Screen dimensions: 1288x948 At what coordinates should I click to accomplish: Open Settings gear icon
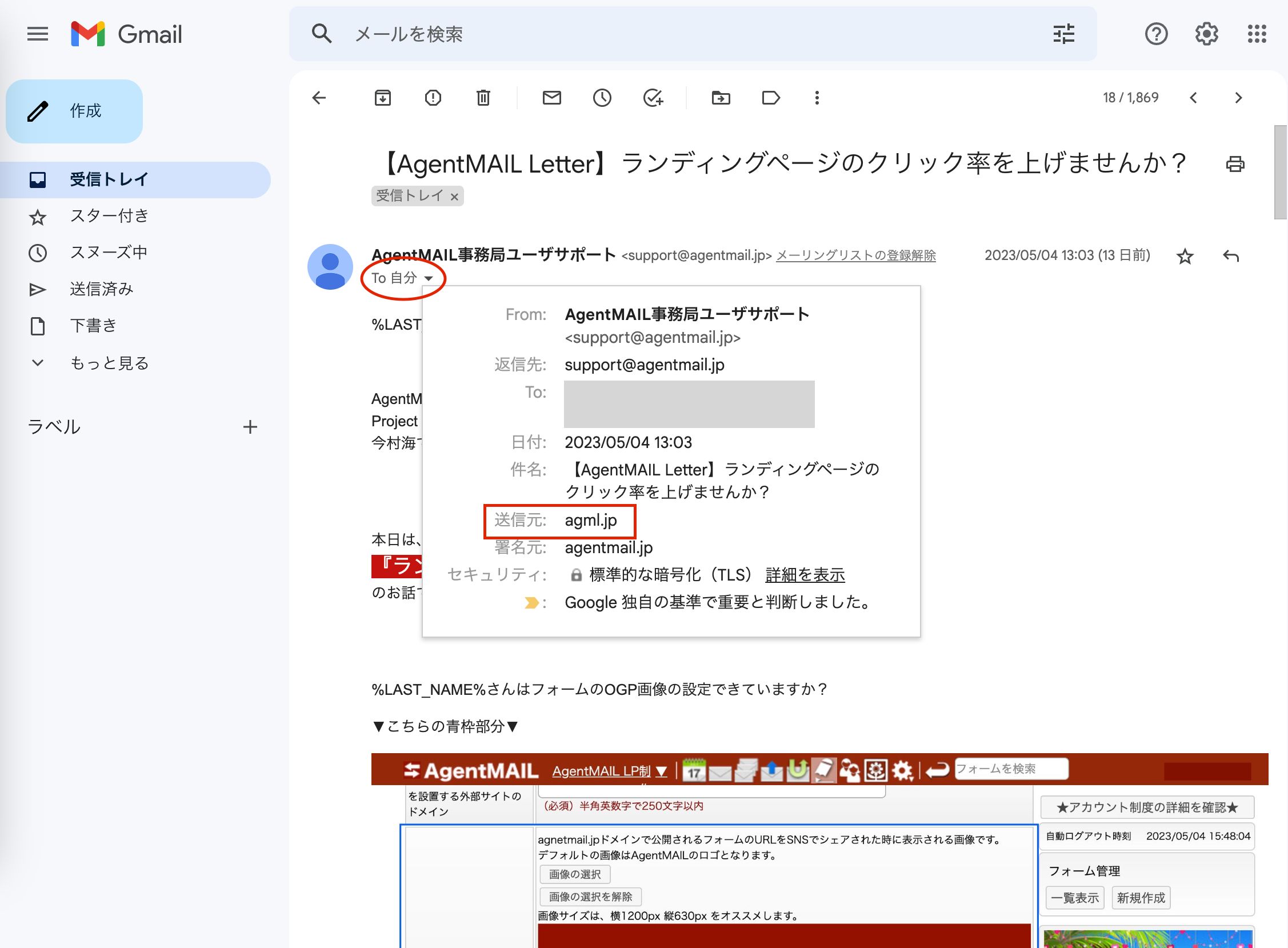[1206, 34]
